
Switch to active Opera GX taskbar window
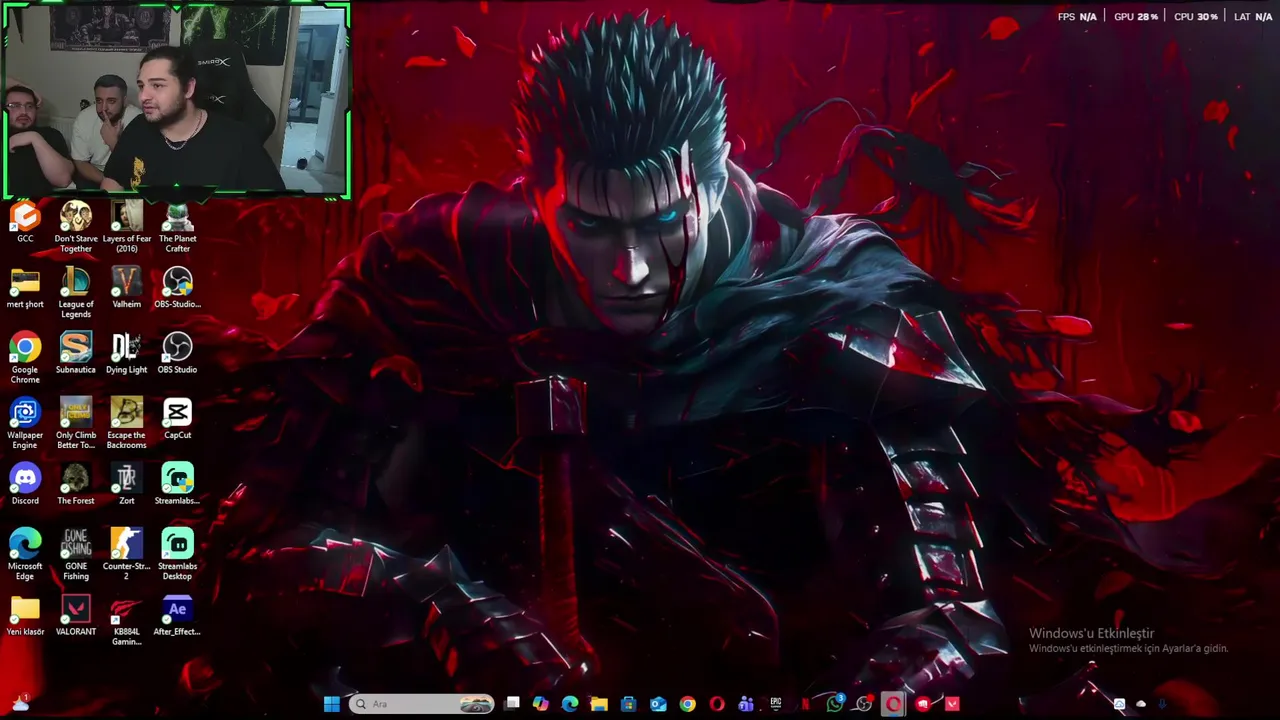[x=892, y=704]
